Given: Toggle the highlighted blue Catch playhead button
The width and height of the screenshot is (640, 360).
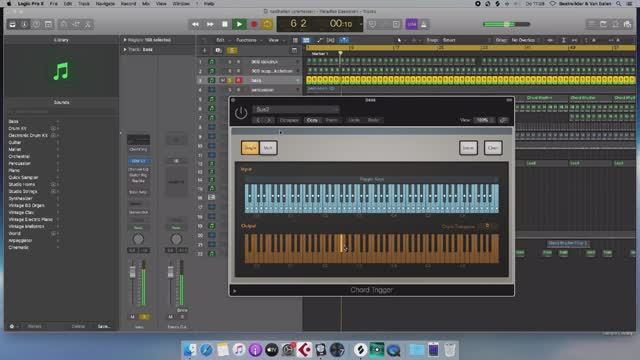Looking at the screenshot, I should tap(344, 40).
